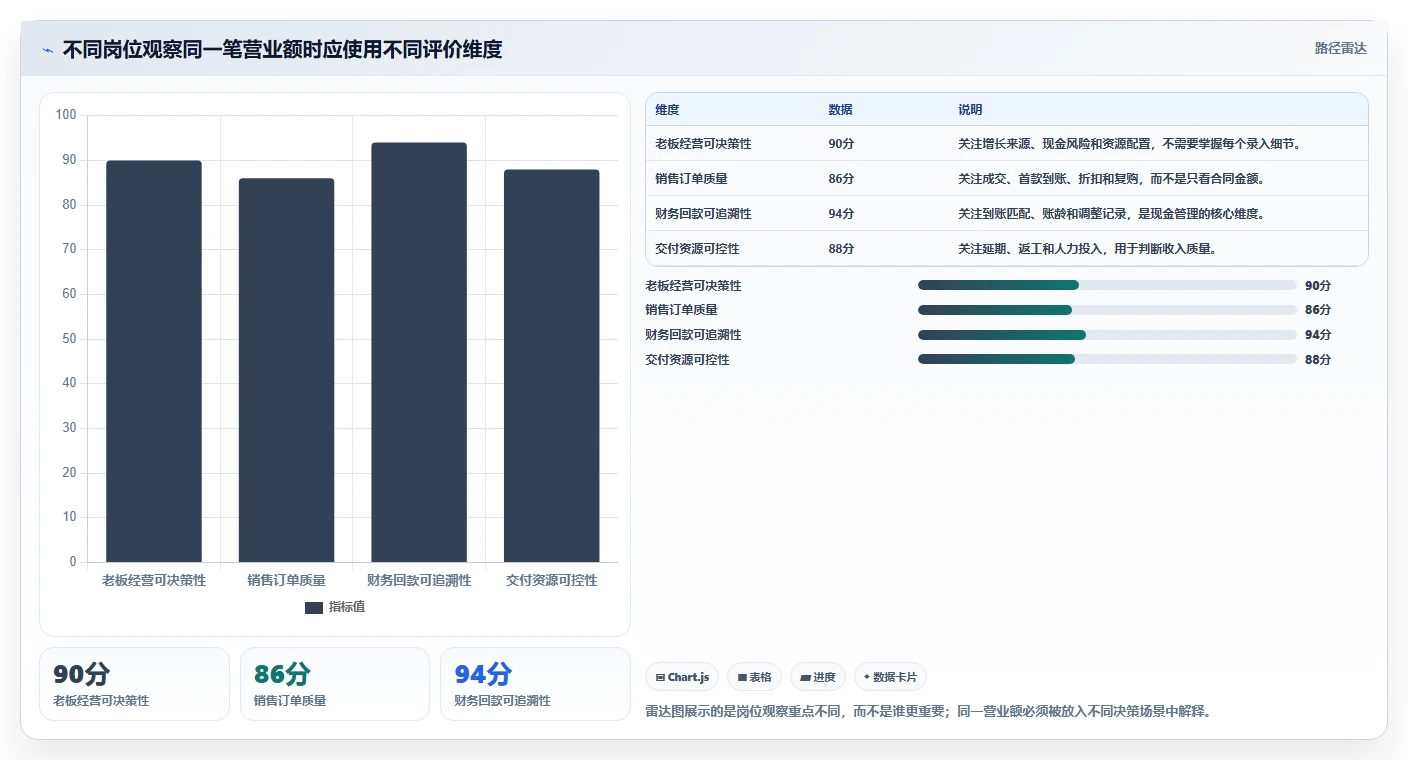
Task: Click 老板经营可决策性 label in progress list
Action: (x=694, y=286)
